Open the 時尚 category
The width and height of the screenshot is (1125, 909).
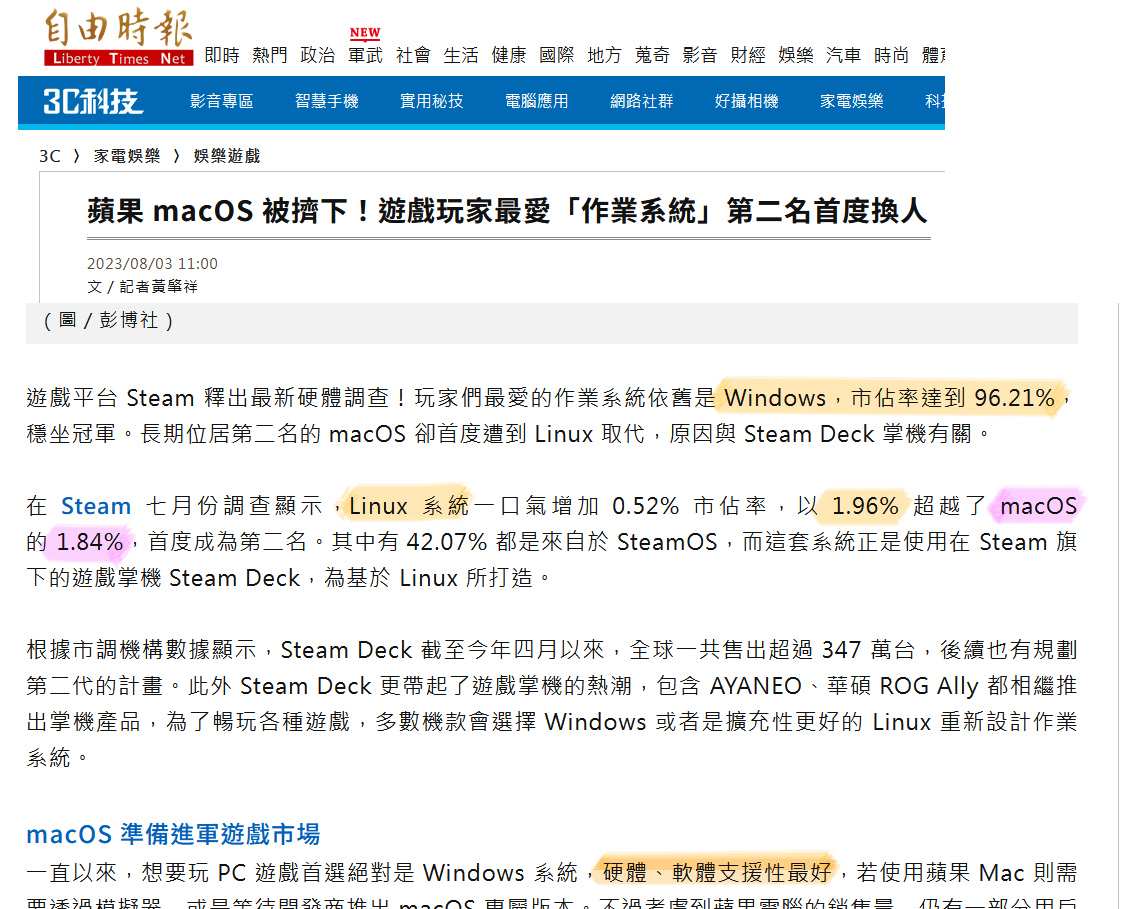pyautogui.click(x=891, y=55)
